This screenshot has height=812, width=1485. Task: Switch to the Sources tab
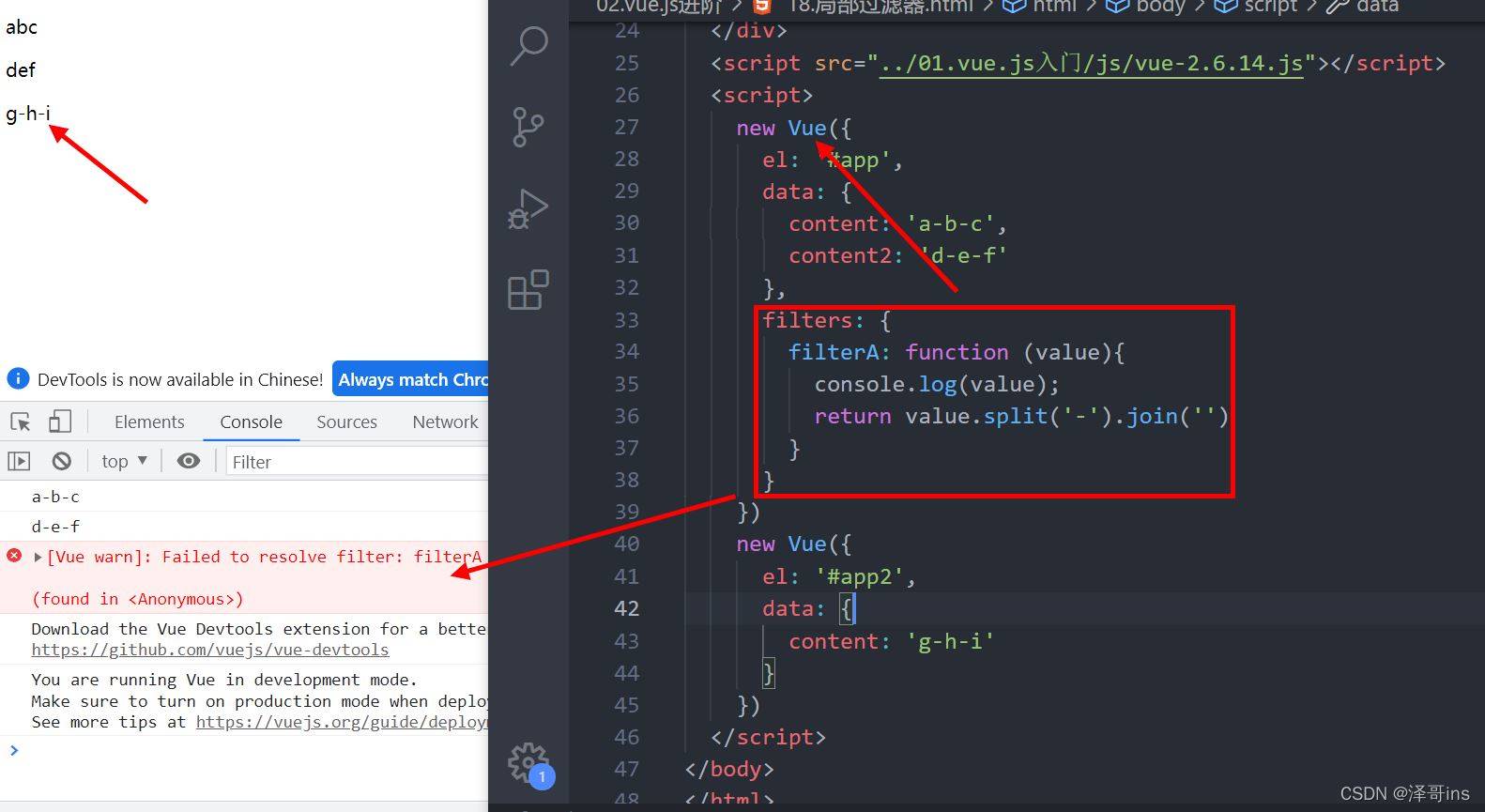pos(346,422)
